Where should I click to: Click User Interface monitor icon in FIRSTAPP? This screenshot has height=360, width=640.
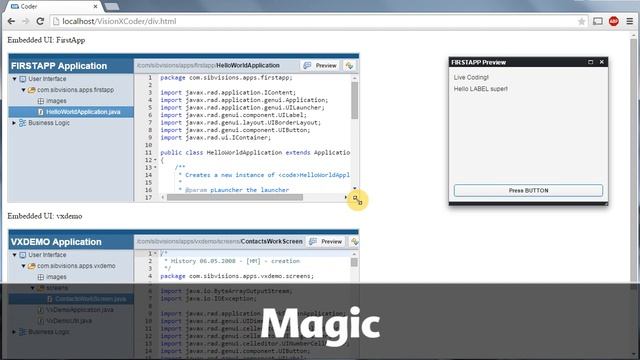23,79
